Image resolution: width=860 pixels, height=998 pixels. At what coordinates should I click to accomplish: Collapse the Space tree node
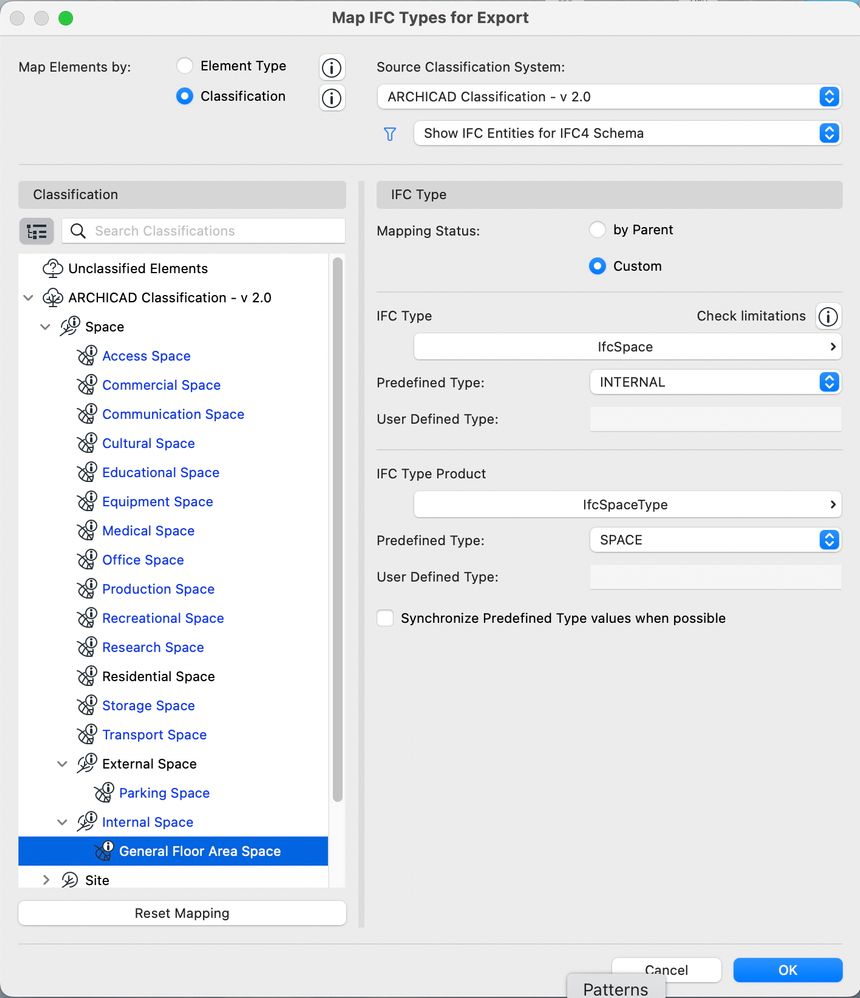coord(45,327)
